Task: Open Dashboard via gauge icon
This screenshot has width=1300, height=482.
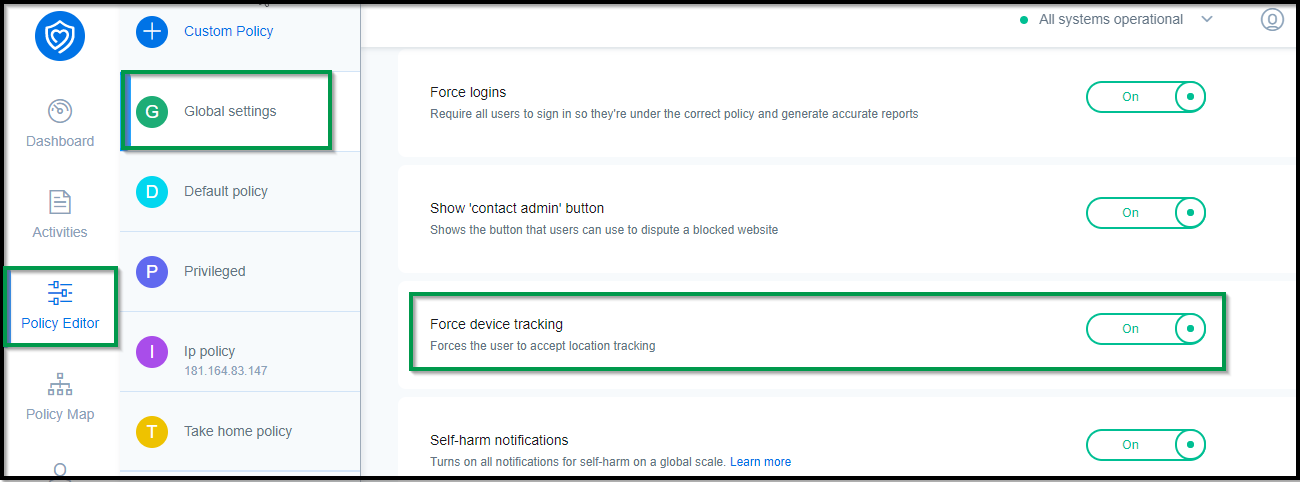Action: coord(60,110)
